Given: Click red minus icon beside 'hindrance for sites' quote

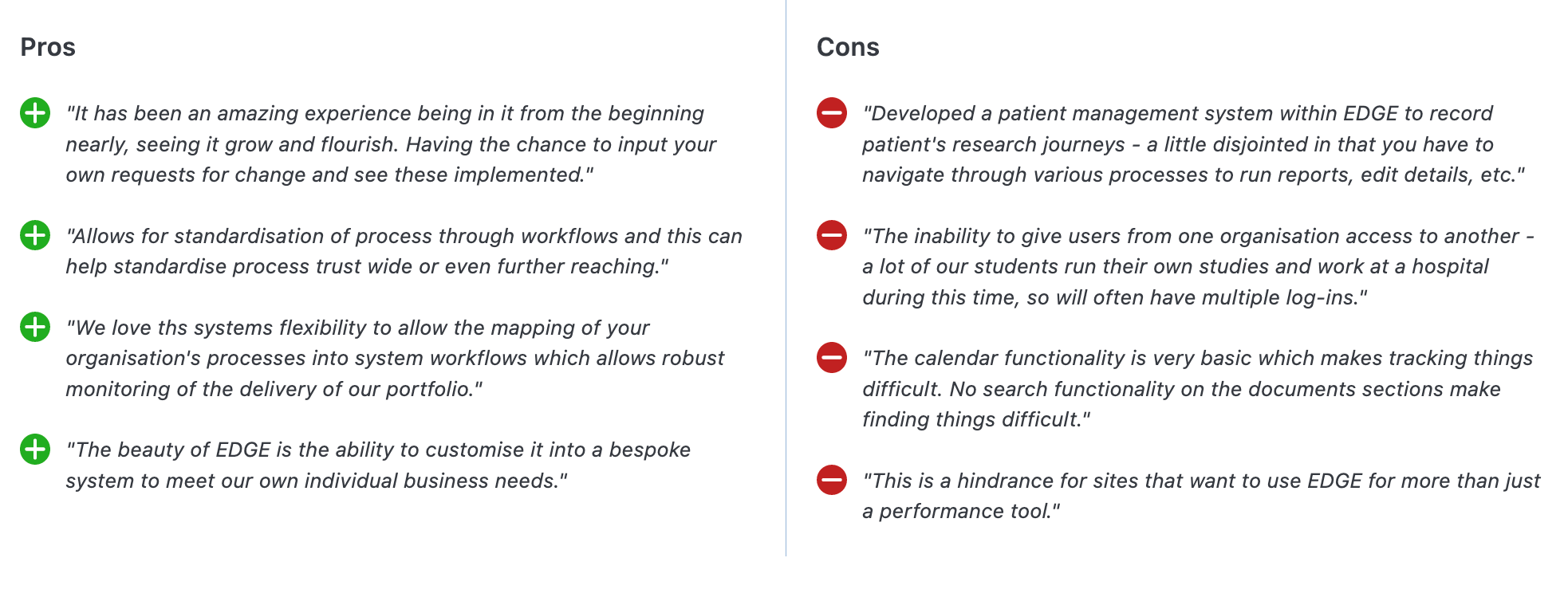Looking at the screenshot, I should [x=832, y=480].
